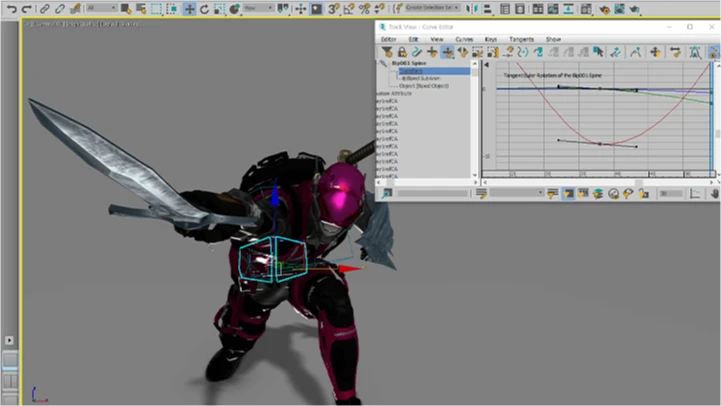Select the Custom Attribute row in controller tree
The width and height of the screenshot is (721, 406).
click(x=394, y=93)
